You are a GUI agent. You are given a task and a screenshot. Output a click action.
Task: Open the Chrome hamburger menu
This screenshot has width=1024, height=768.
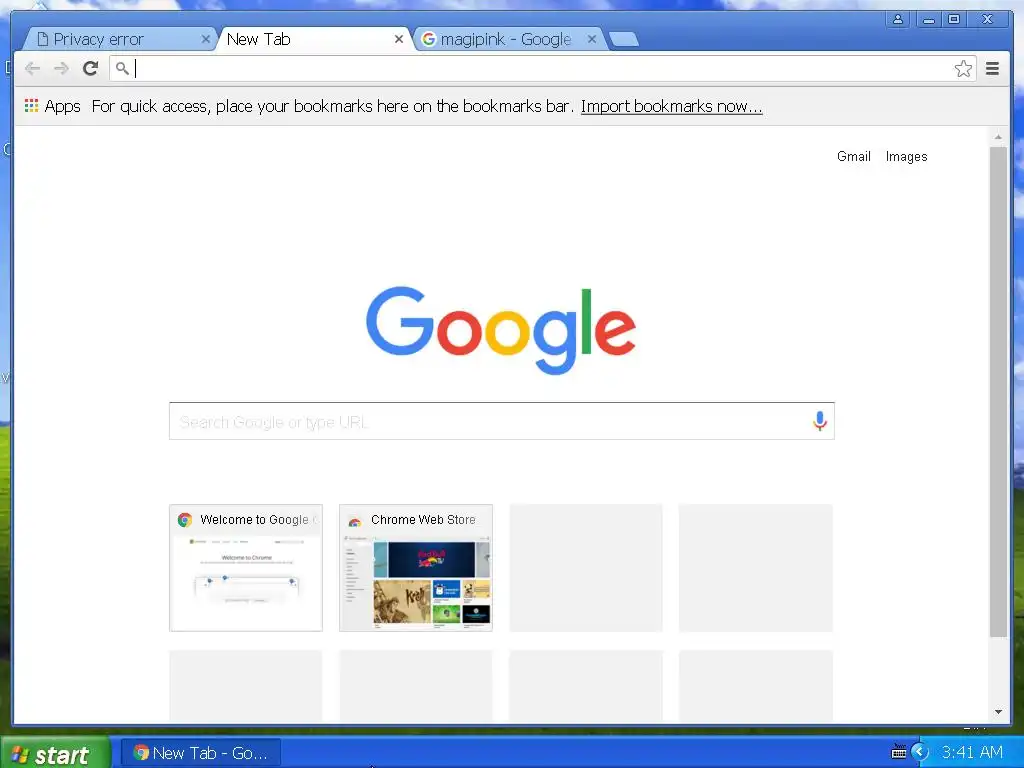coord(993,69)
